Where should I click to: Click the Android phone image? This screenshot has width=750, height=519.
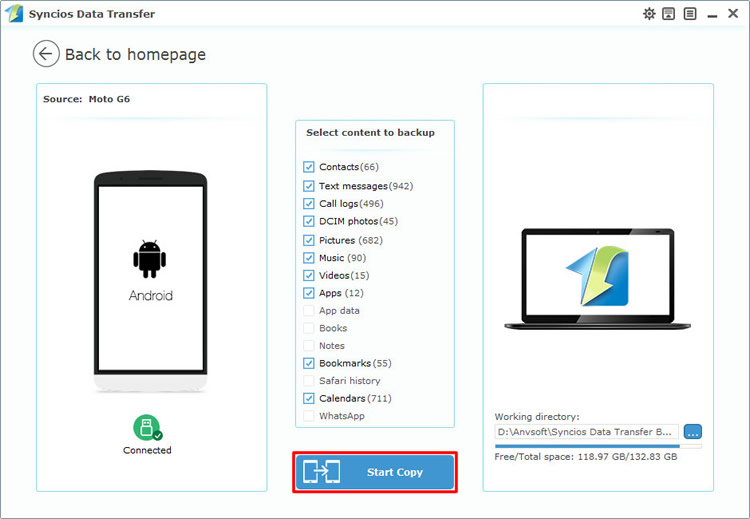click(150, 282)
